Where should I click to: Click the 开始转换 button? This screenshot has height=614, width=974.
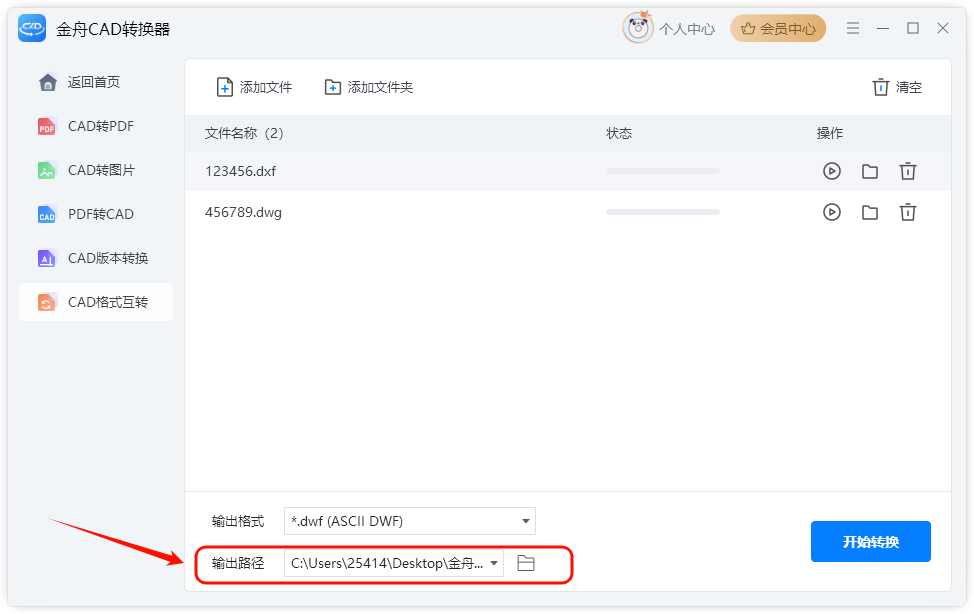[870, 541]
